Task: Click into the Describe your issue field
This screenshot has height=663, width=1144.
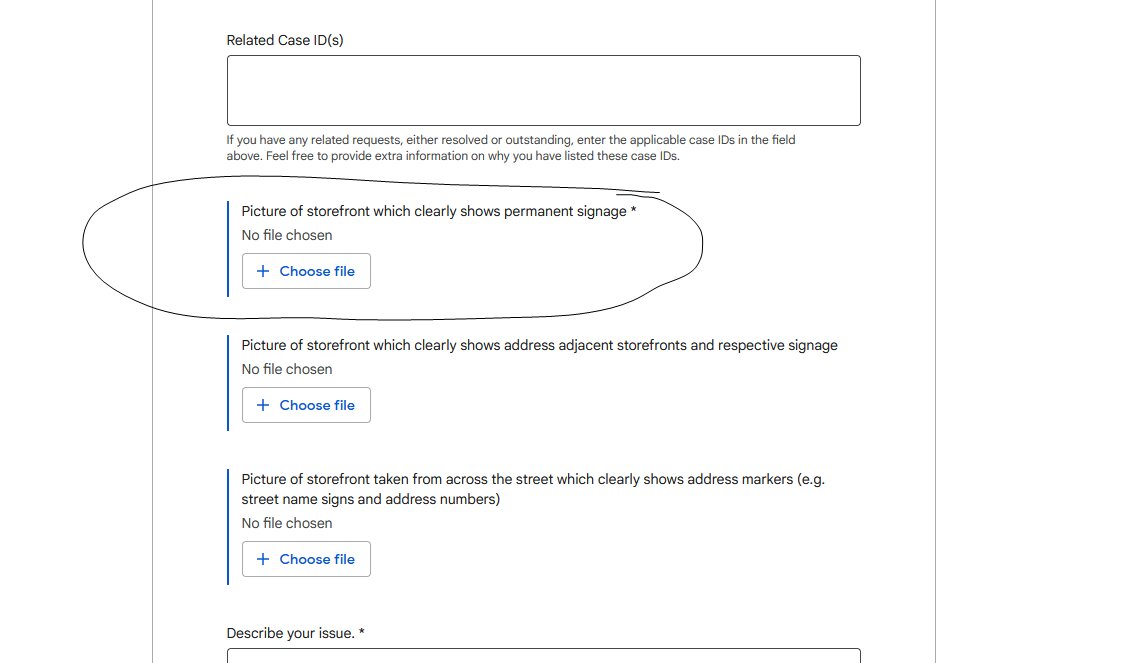Action: pyautogui.click(x=544, y=656)
